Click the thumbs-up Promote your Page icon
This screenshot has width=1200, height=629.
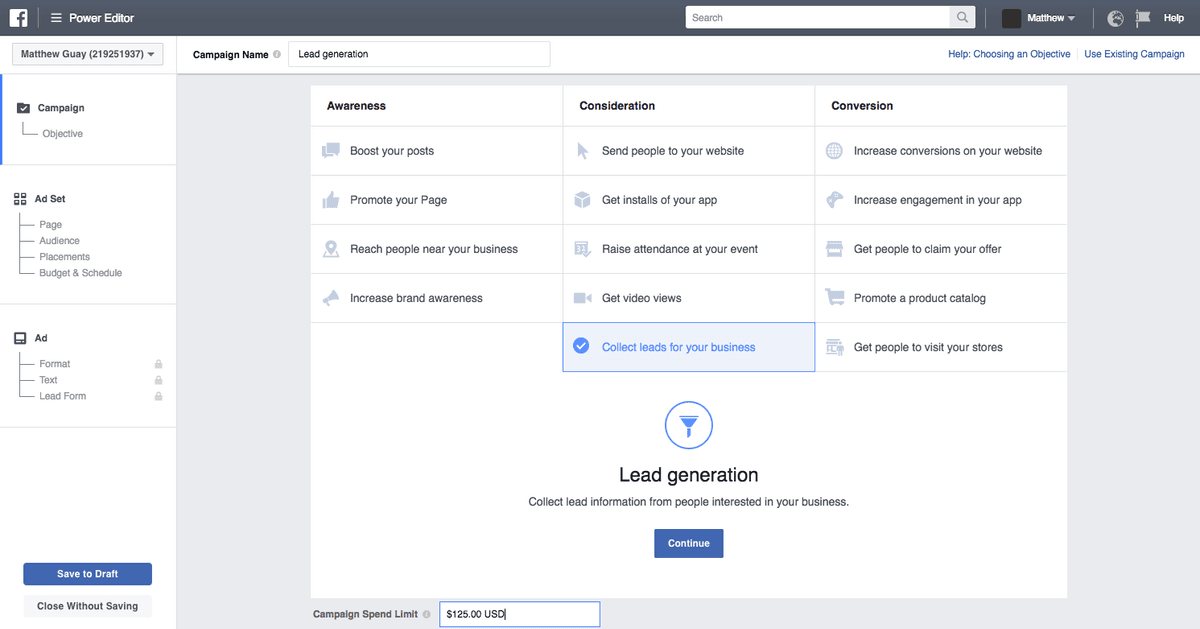331,200
